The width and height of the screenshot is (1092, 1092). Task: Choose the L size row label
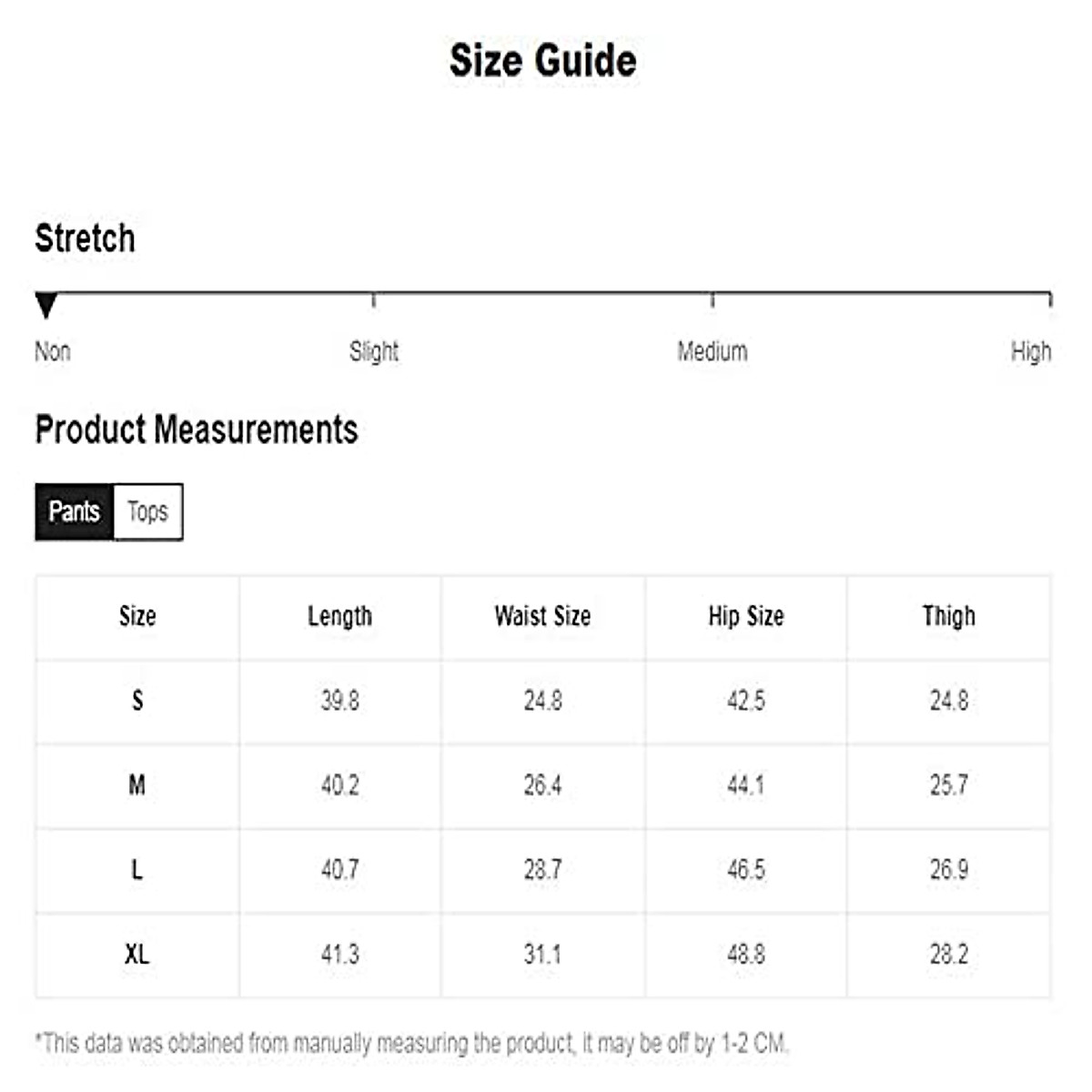[137, 870]
